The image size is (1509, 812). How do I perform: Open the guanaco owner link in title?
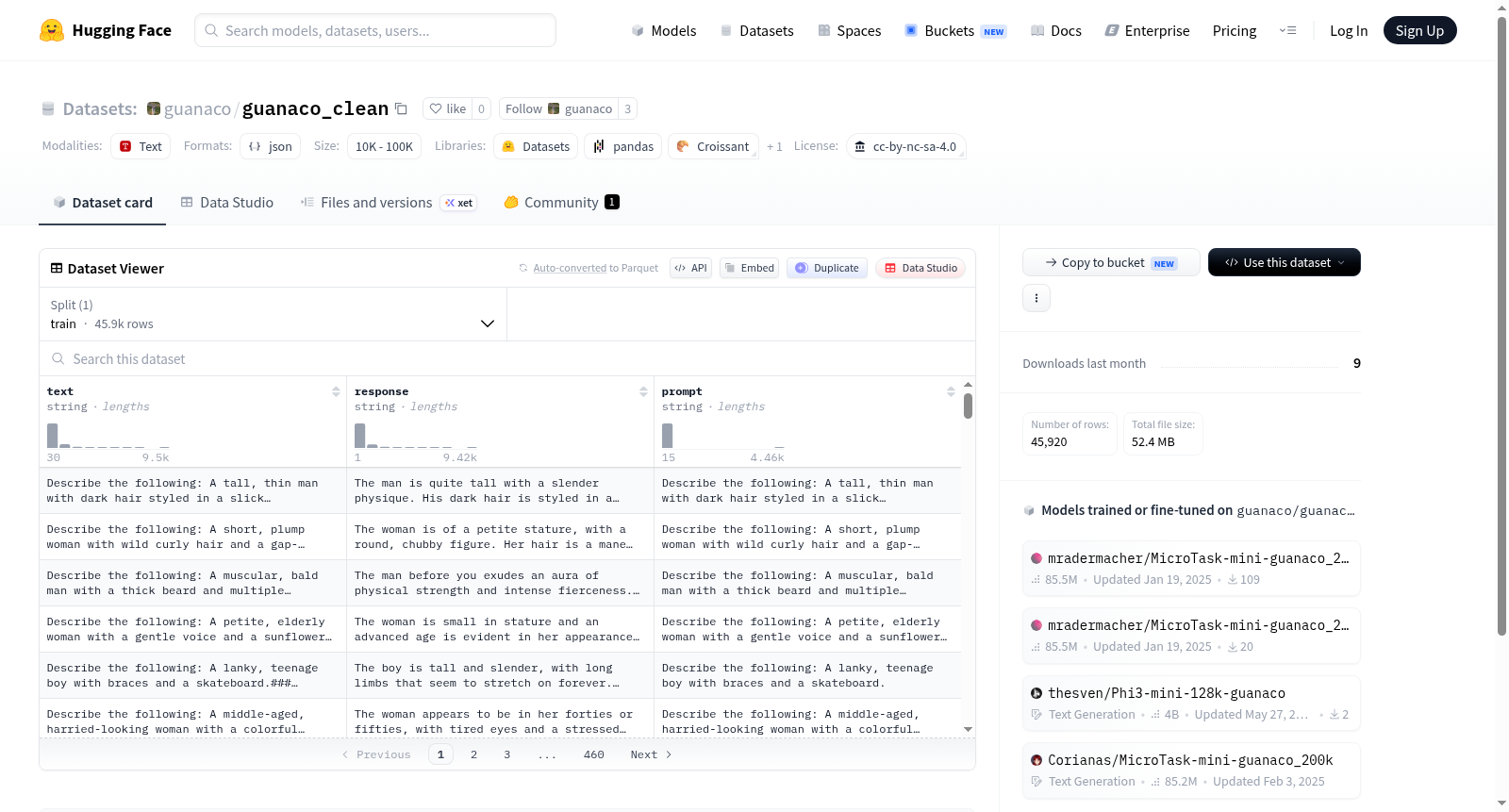coord(197,108)
